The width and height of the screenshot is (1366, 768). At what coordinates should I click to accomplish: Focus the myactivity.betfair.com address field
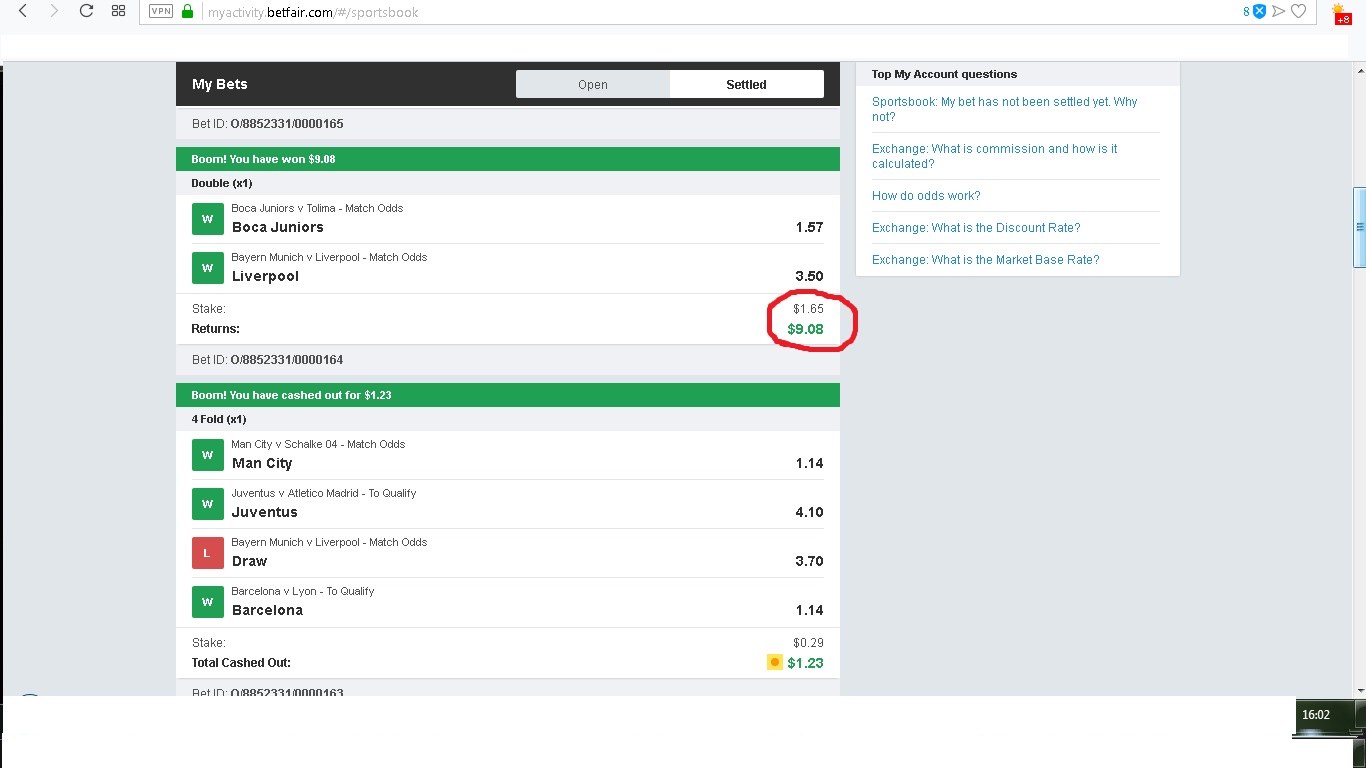[x=313, y=12]
